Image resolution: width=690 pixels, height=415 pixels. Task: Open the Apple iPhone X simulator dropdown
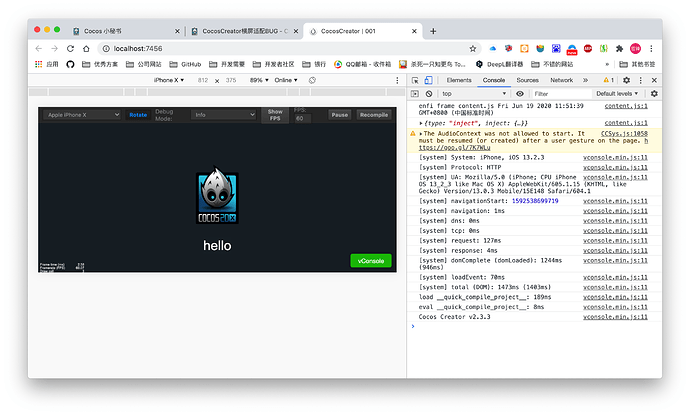82,115
